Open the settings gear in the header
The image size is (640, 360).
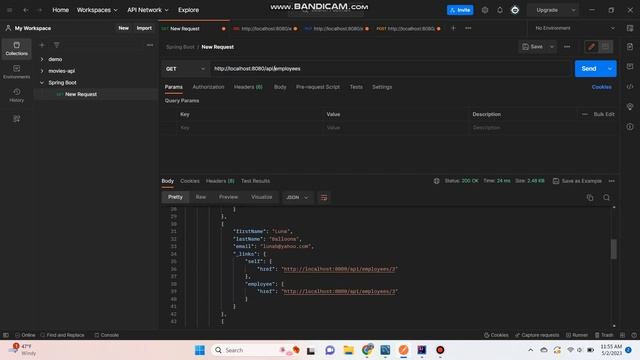pyautogui.click(x=485, y=10)
